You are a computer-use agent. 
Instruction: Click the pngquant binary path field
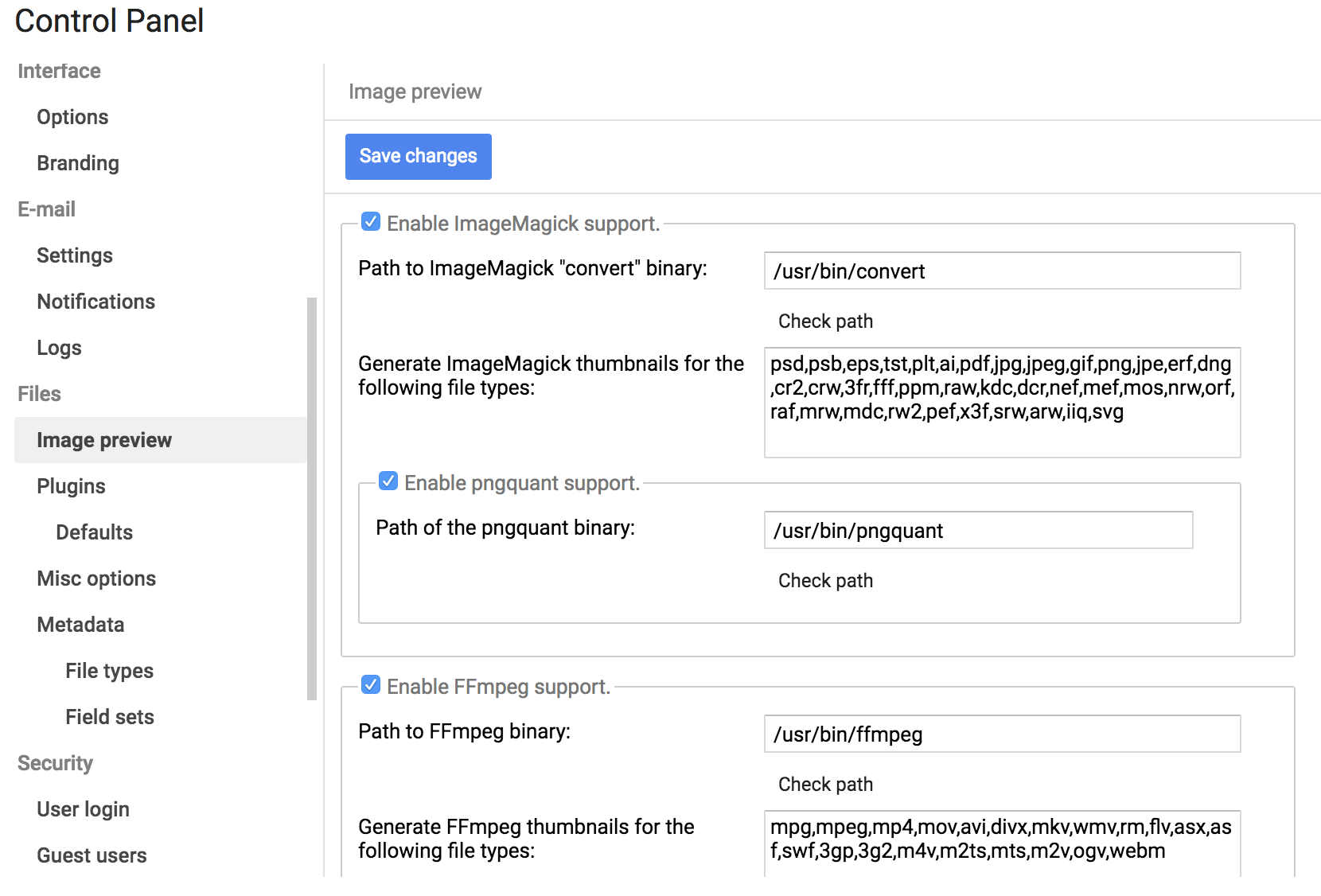tap(978, 531)
